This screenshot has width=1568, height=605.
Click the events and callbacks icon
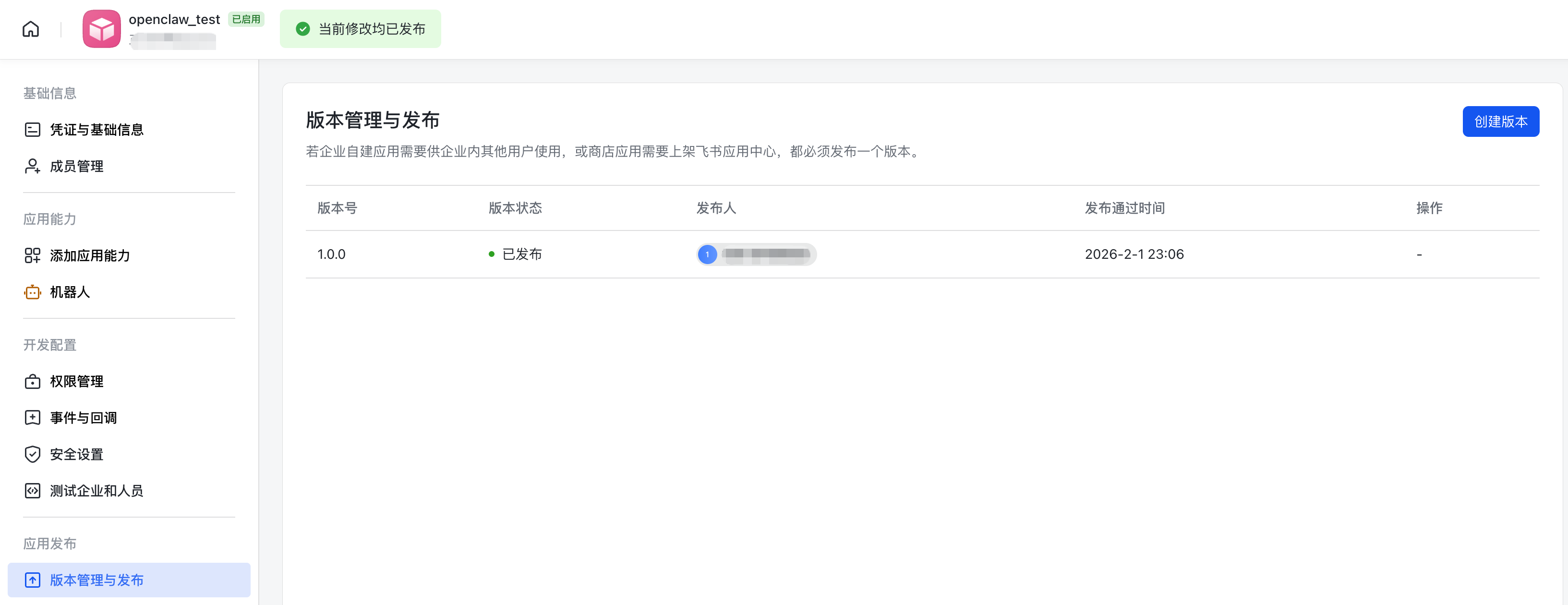point(32,418)
